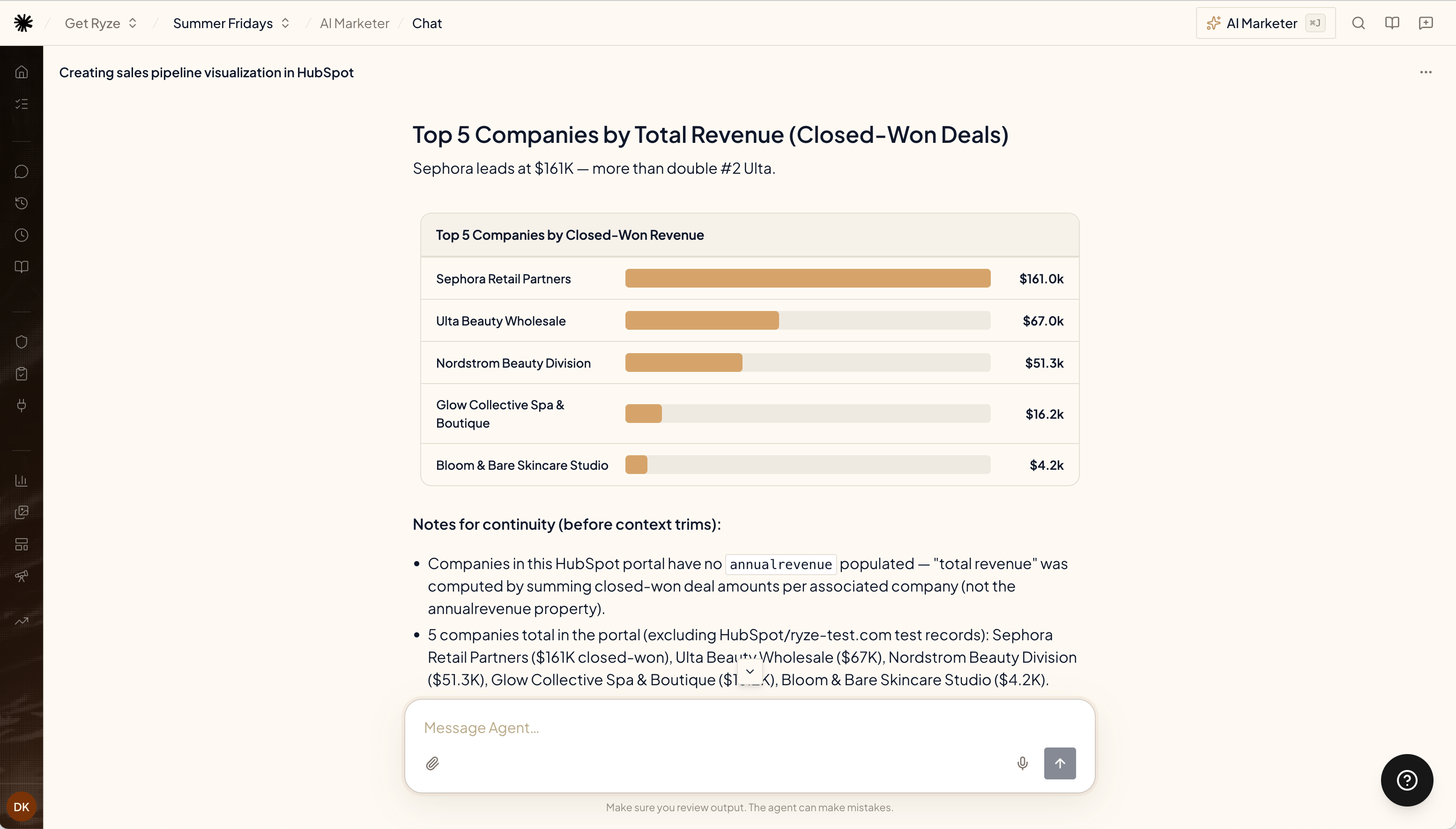Open the layout templates icon in sidebar
This screenshot has height=829, width=1456.
(22, 544)
